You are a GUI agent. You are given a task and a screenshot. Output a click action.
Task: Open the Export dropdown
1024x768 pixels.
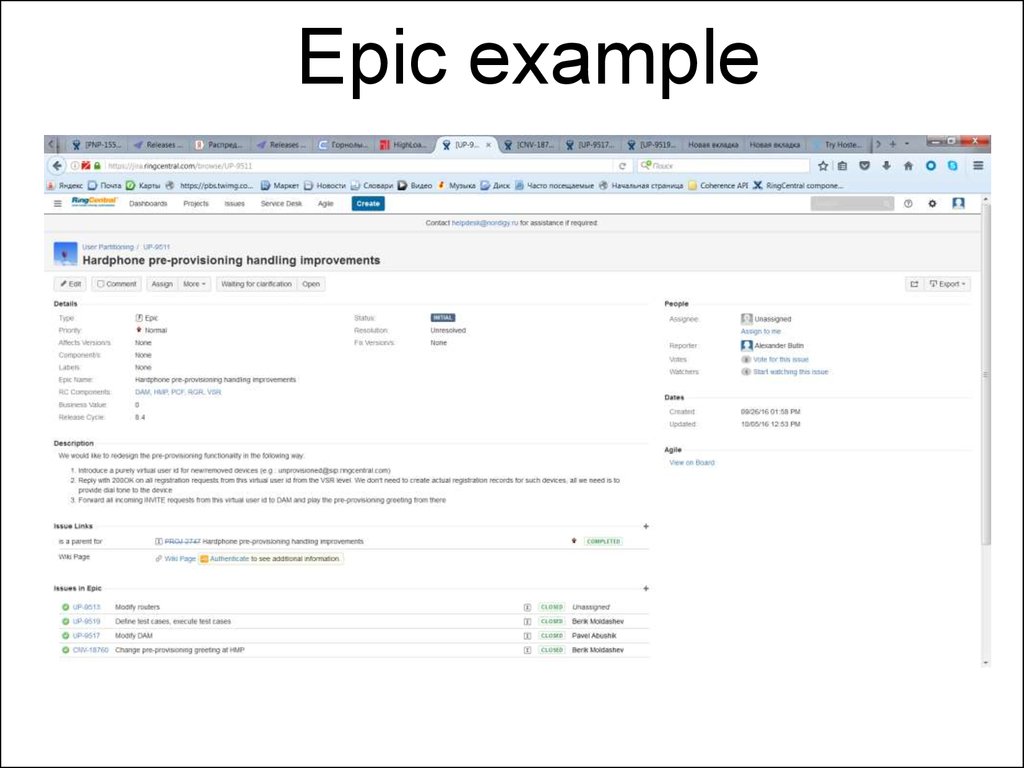[947, 284]
